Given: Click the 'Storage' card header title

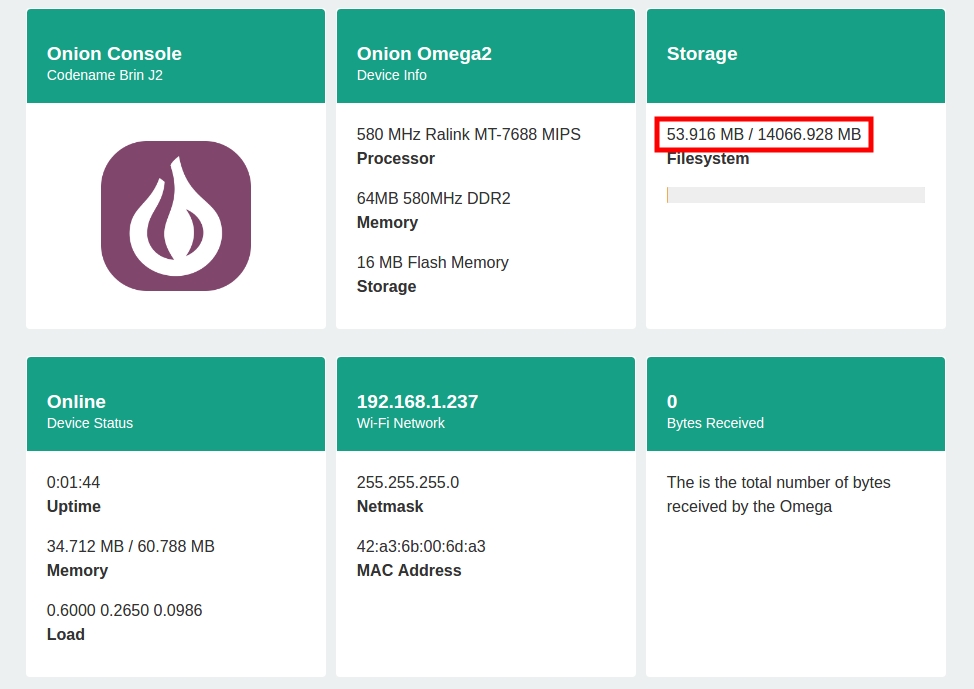Looking at the screenshot, I should coord(702,53).
